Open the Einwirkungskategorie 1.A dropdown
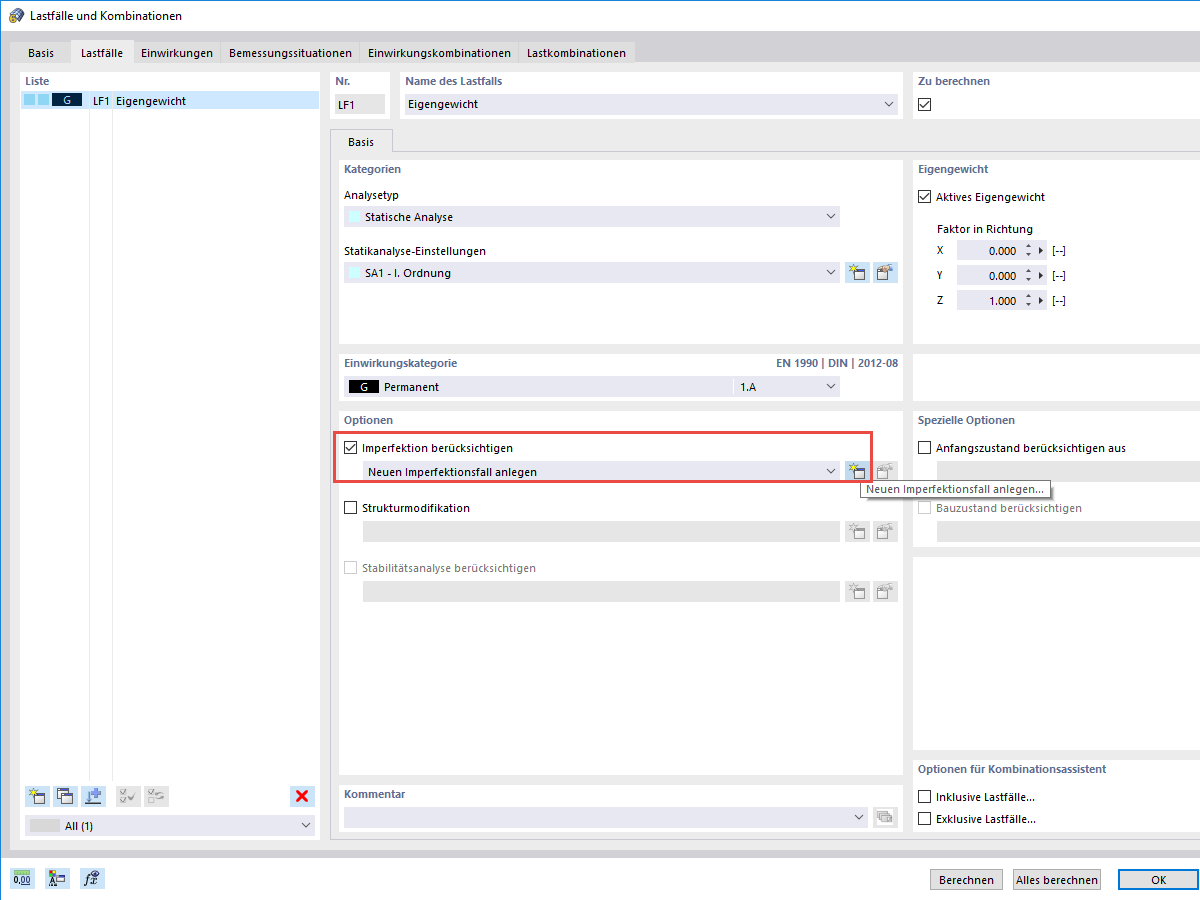The image size is (1200, 900). point(831,387)
